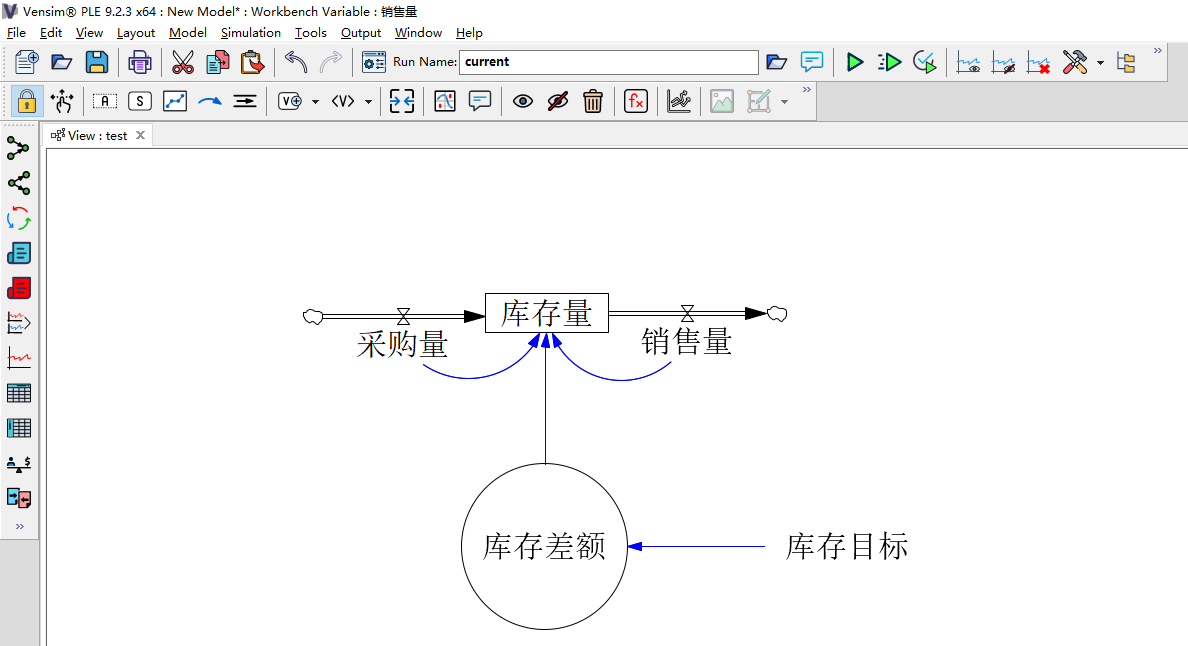Screen dimensions: 1188x646
Task: Select the Arrow connector tool
Action: tap(209, 101)
